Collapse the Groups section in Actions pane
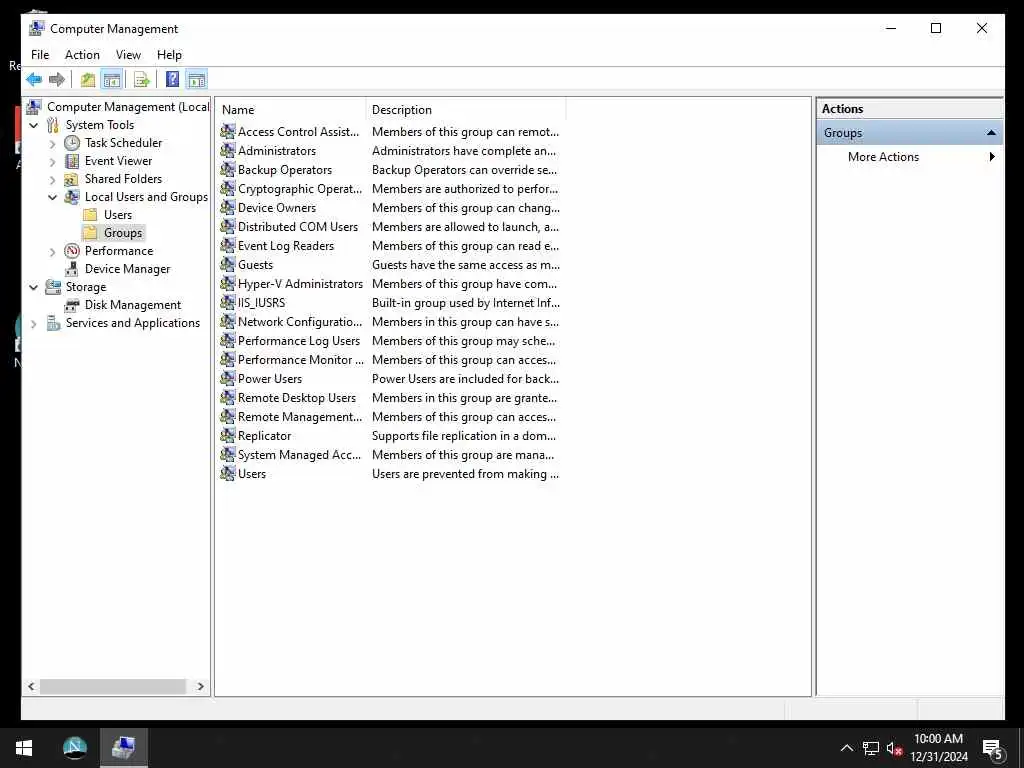Viewport: 1024px width, 768px height. (x=991, y=133)
